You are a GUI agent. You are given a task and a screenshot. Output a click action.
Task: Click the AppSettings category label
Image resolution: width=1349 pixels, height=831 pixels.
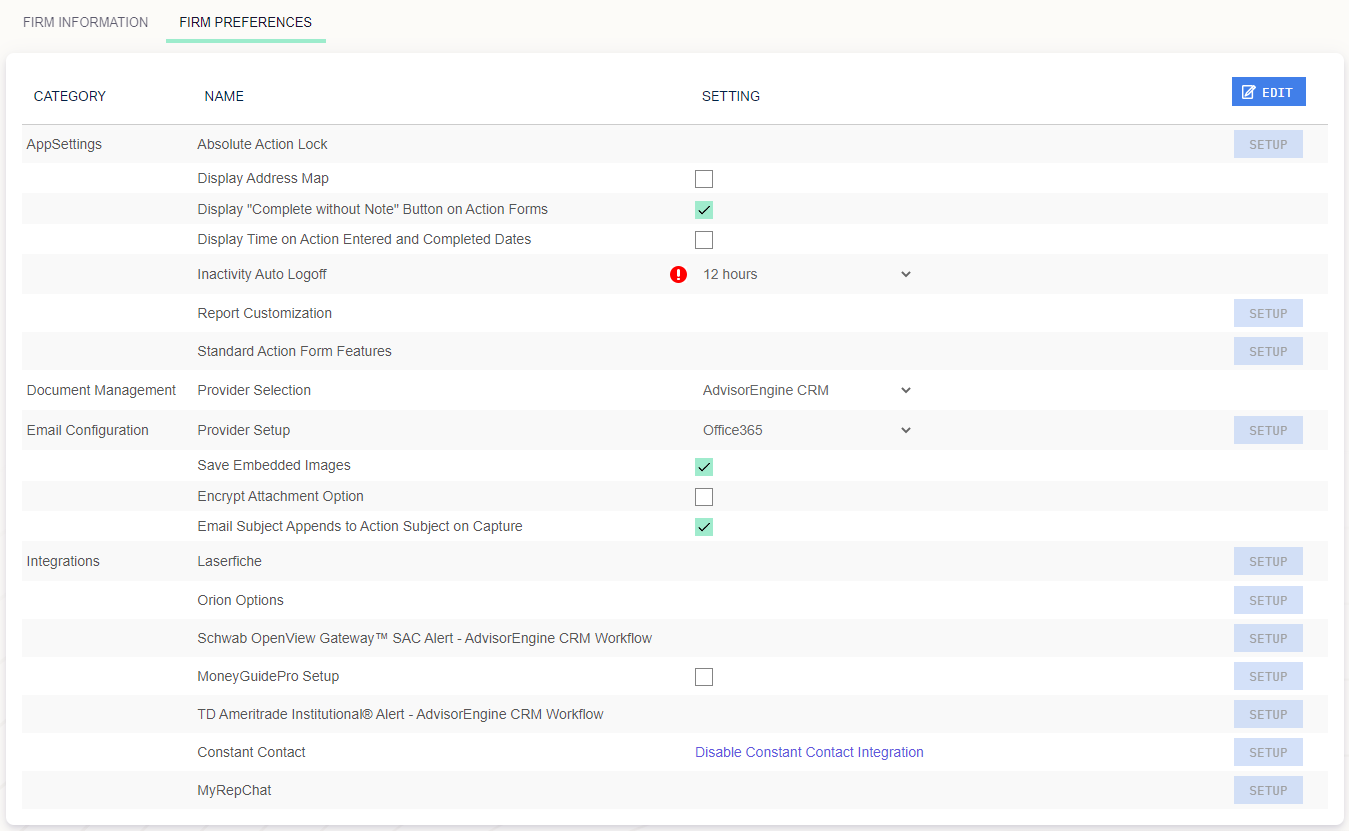pos(64,144)
